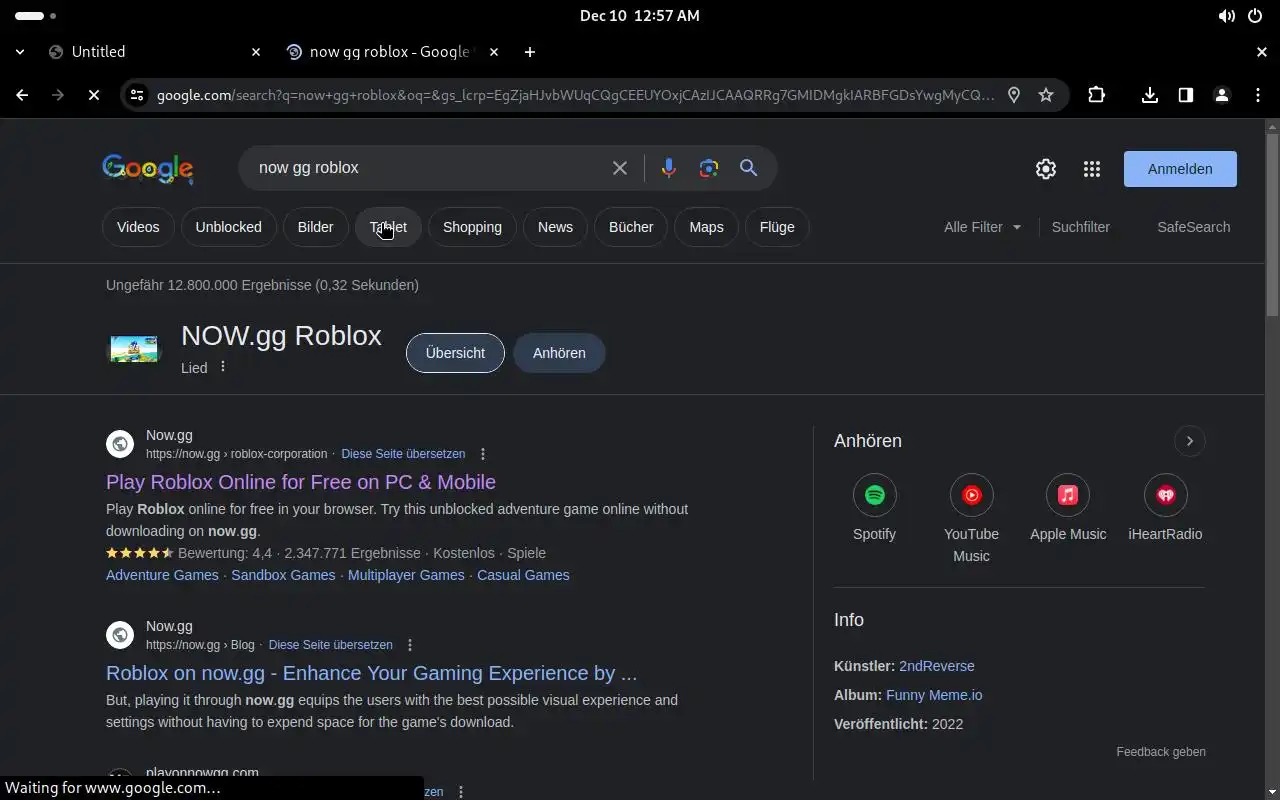The image size is (1280, 800).
Task: Listen on Spotify
Action: [874, 508]
